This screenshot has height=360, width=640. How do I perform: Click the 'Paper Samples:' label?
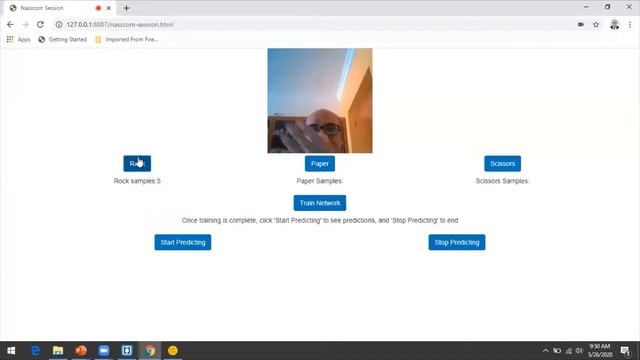320,181
